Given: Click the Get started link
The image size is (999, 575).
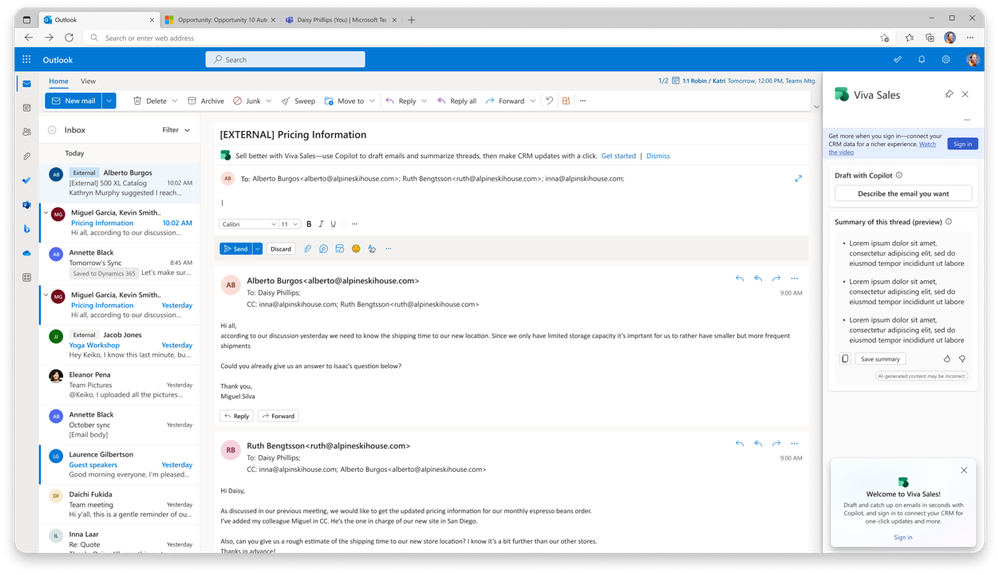Looking at the screenshot, I should (618, 155).
